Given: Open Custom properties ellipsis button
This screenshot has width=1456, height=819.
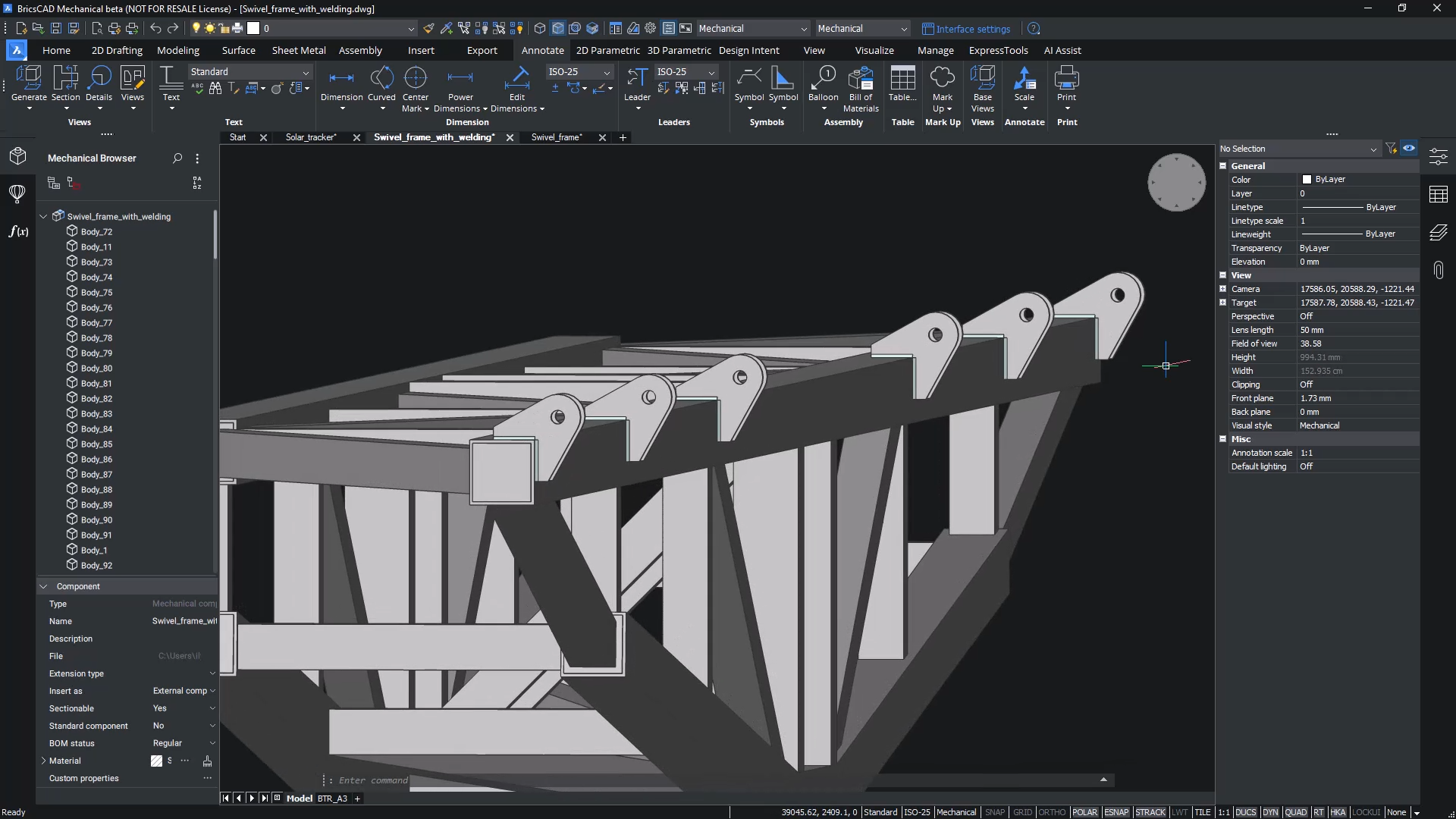Looking at the screenshot, I should pos(207,778).
